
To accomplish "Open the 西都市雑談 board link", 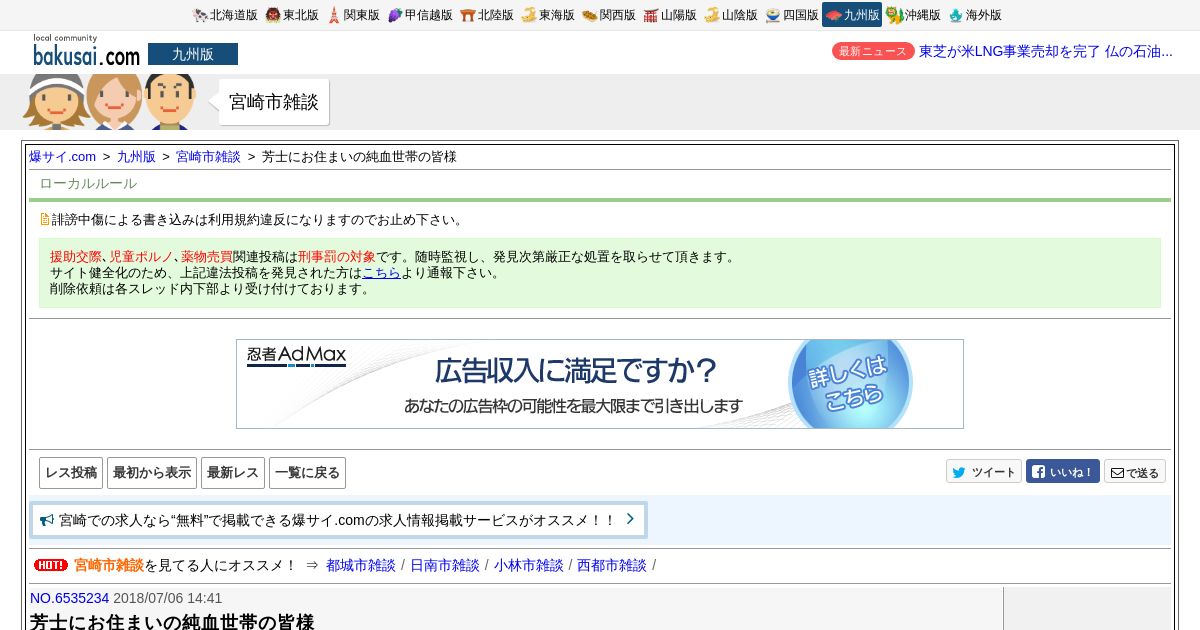I will [x=612, y=565].
